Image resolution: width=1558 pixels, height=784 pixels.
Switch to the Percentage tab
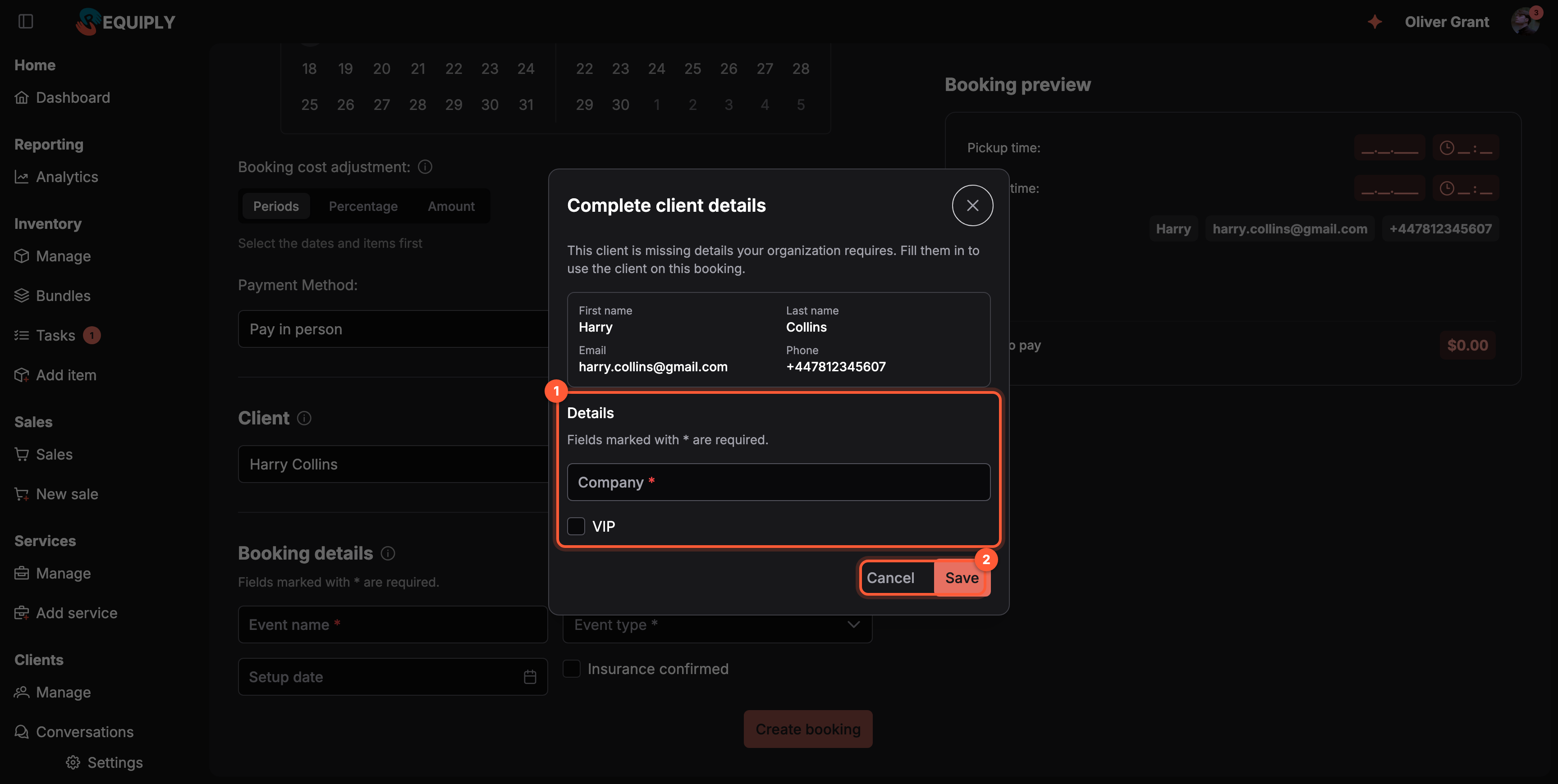pyautogui.click(x=363, y=206)
